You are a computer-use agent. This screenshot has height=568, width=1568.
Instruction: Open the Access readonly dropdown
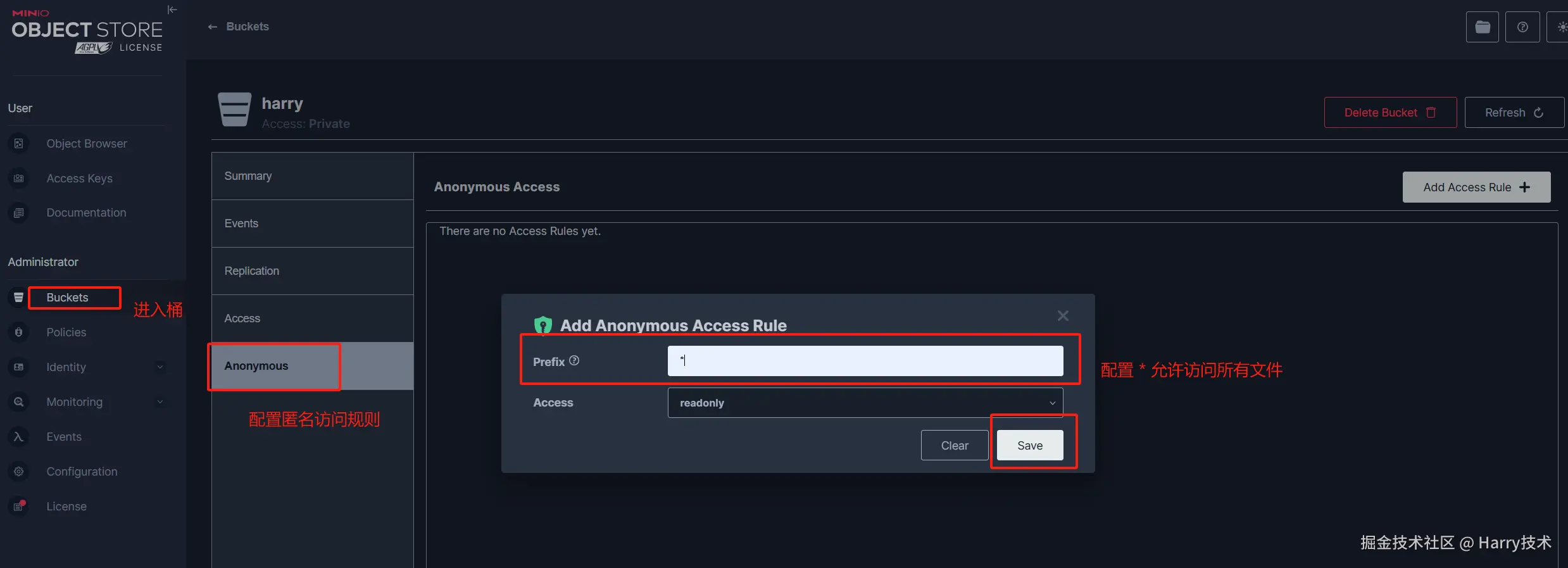[865, 403]
